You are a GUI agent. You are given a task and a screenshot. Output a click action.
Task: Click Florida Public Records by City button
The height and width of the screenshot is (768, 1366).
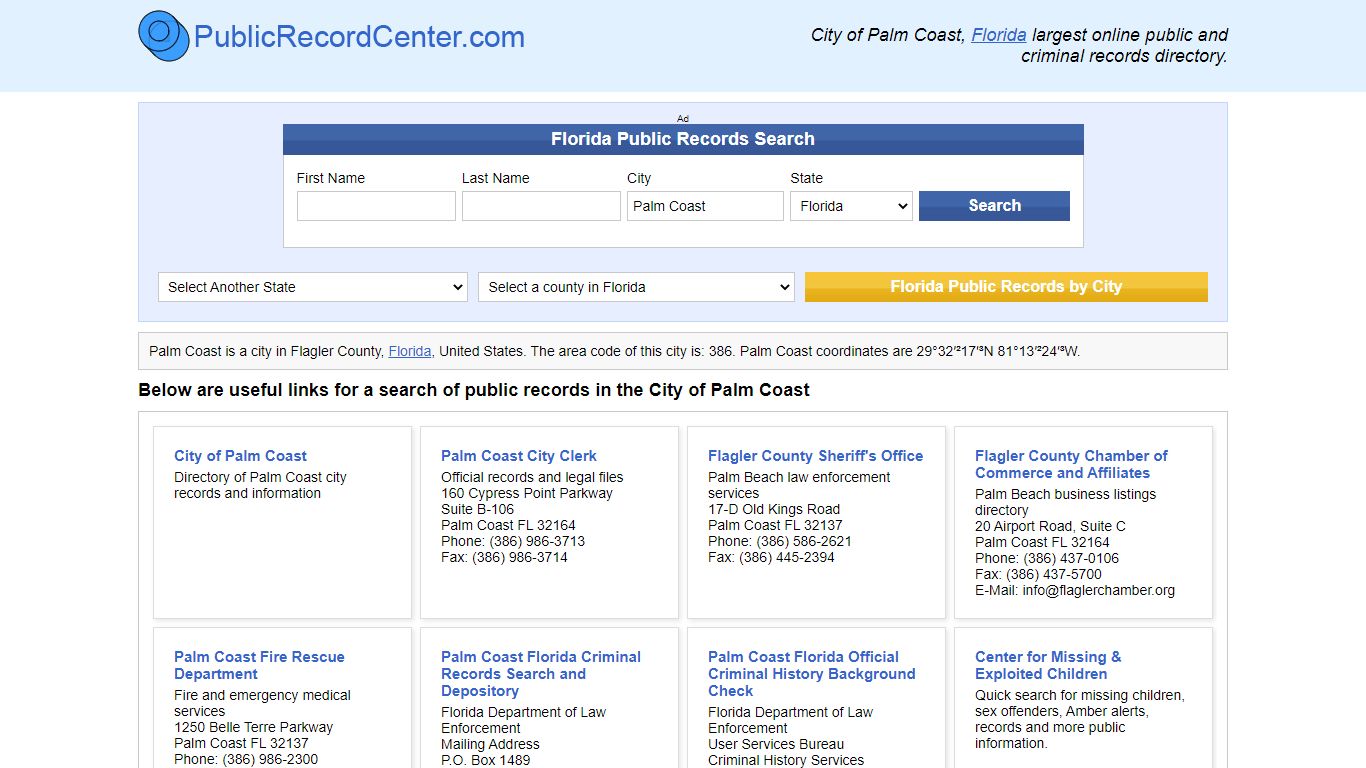pyautogui.click(x=1006, y=287)
